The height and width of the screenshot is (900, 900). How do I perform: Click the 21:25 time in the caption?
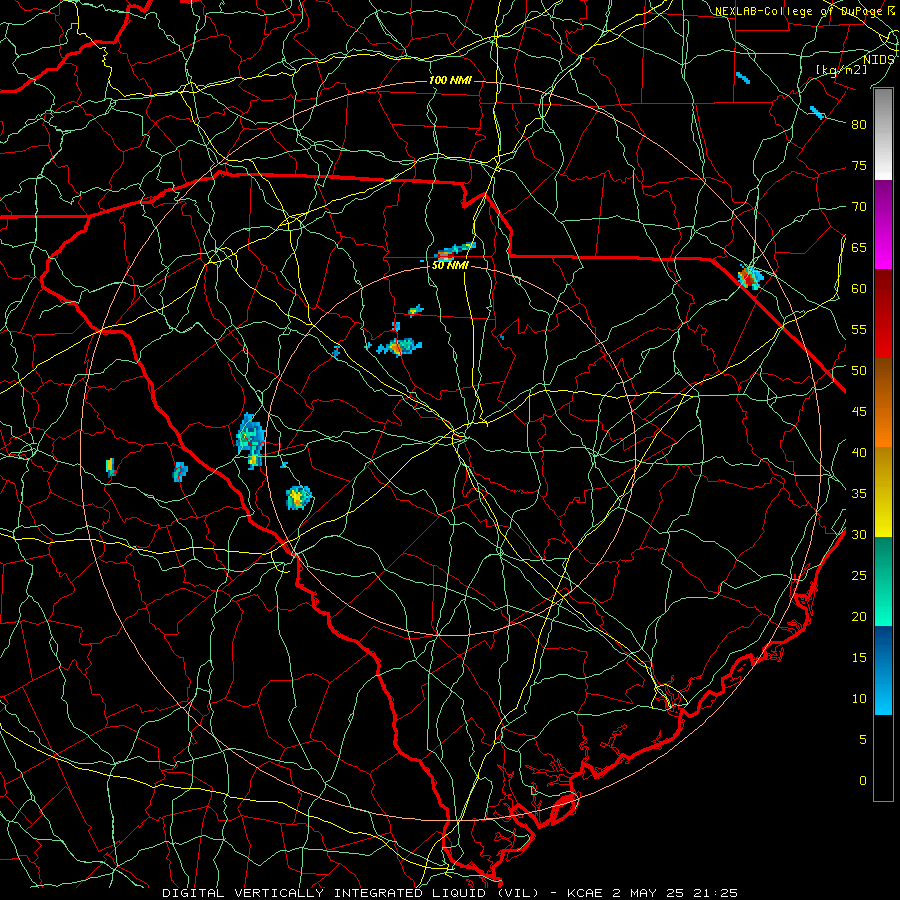[x=715, y=893]
